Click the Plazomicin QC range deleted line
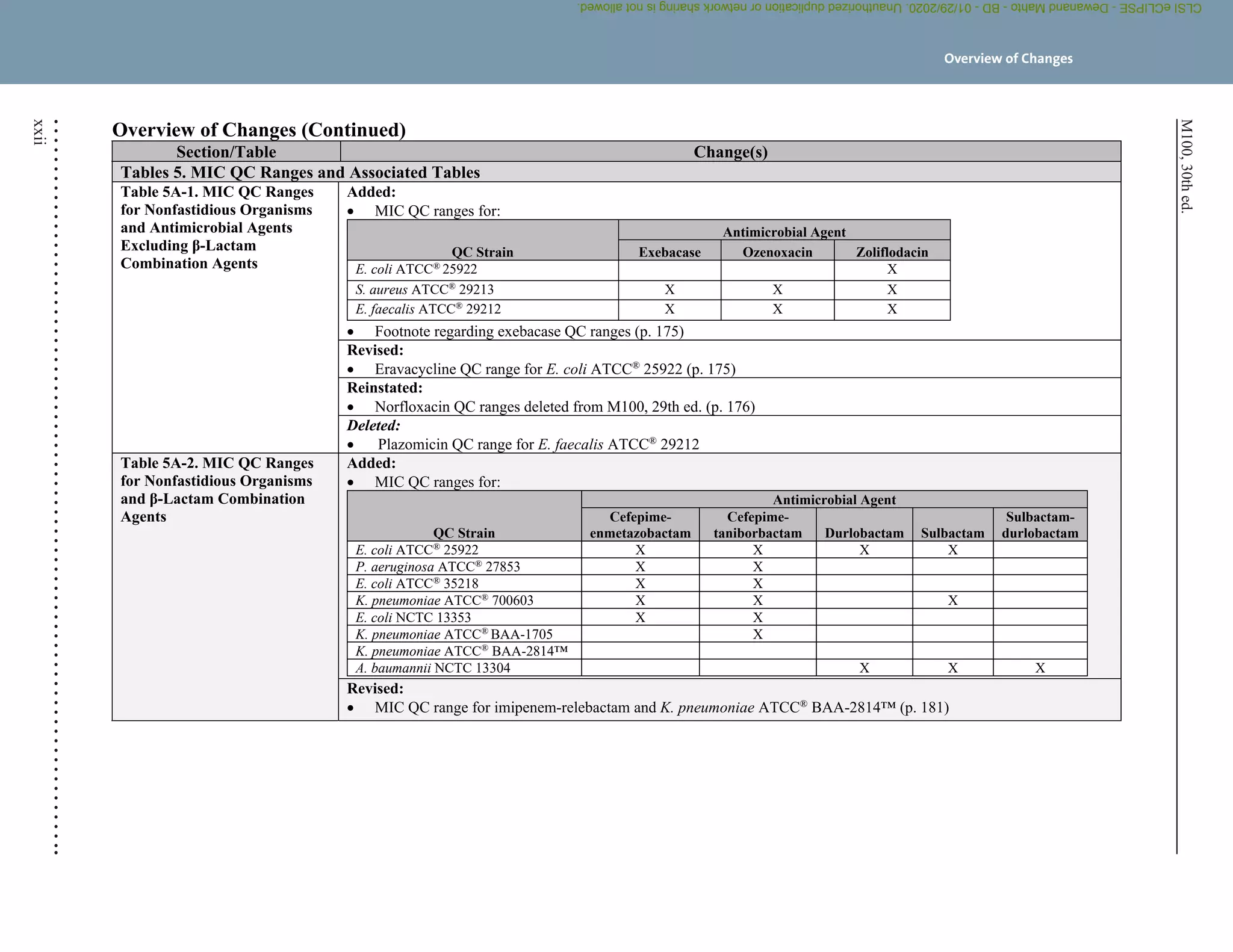Screen dimensions: 1233x952 538,445
